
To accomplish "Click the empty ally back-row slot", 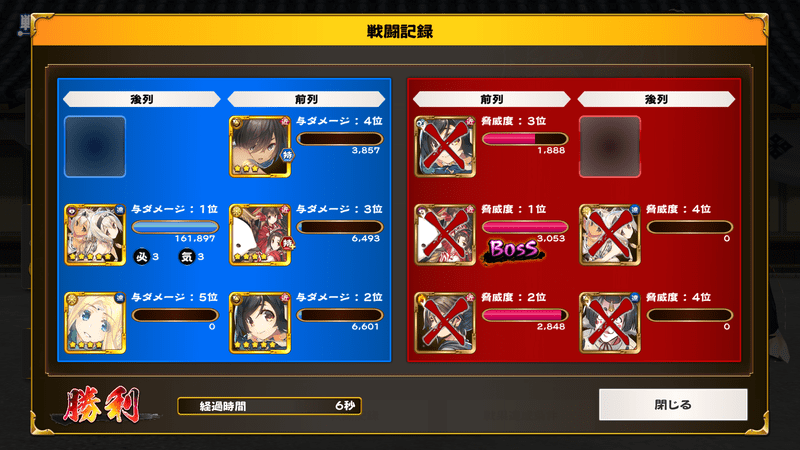I will (95, 147).
